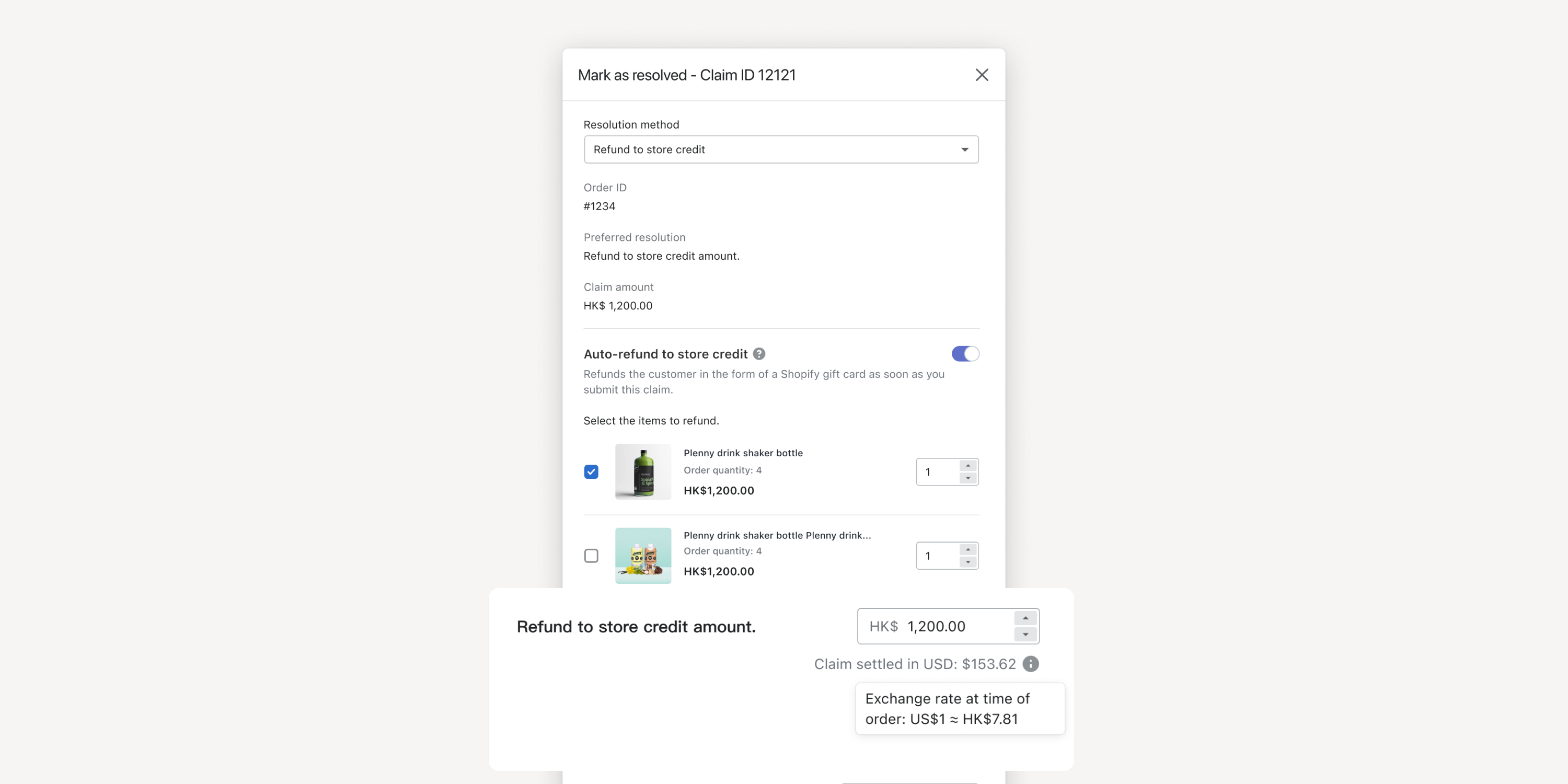Image resolution: width=1568 pixels, height=784 pixels.
Task: Decrease quantity of second shaker bottle item
Action: [x=968, y=562]
